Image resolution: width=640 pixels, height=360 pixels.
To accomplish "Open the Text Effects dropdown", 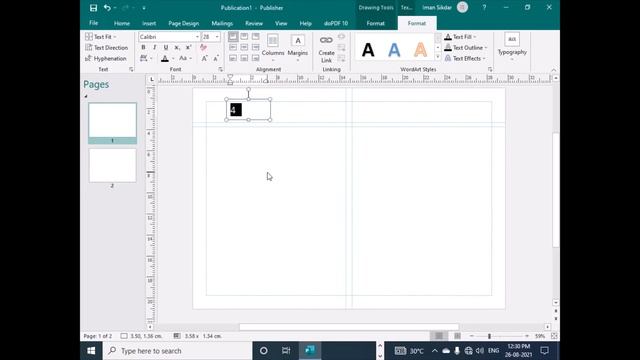I will (465, 58).
